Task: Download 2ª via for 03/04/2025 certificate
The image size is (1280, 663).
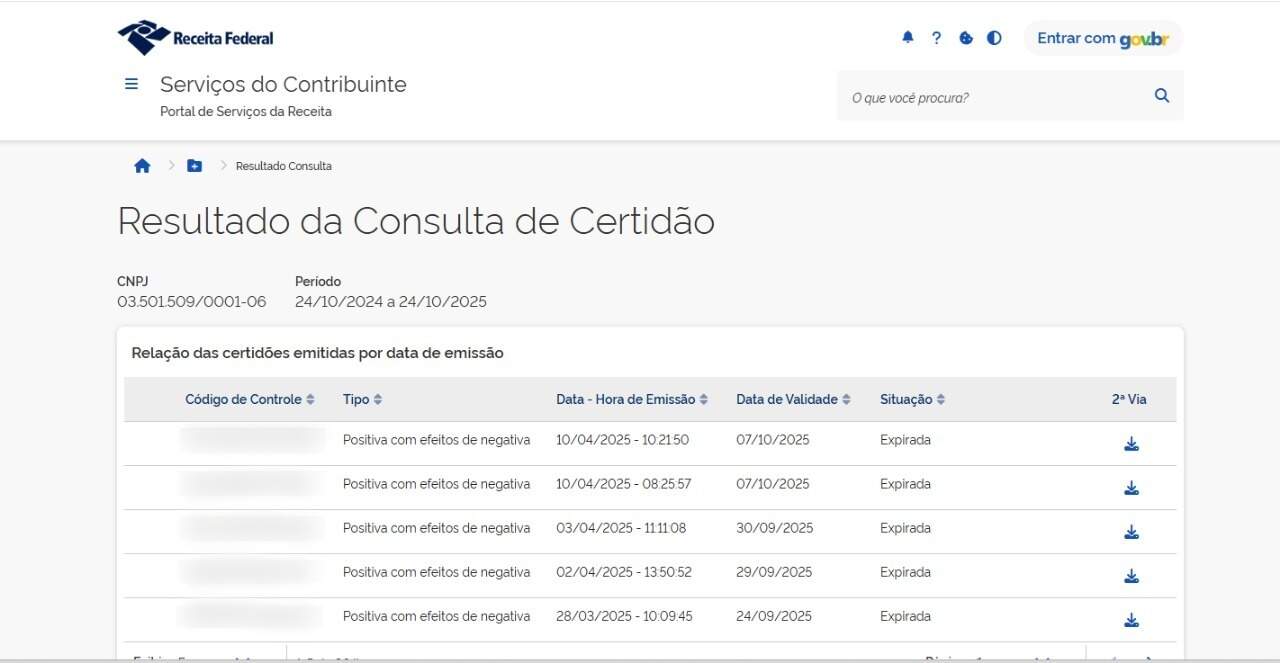Action: click(1131, 532)
